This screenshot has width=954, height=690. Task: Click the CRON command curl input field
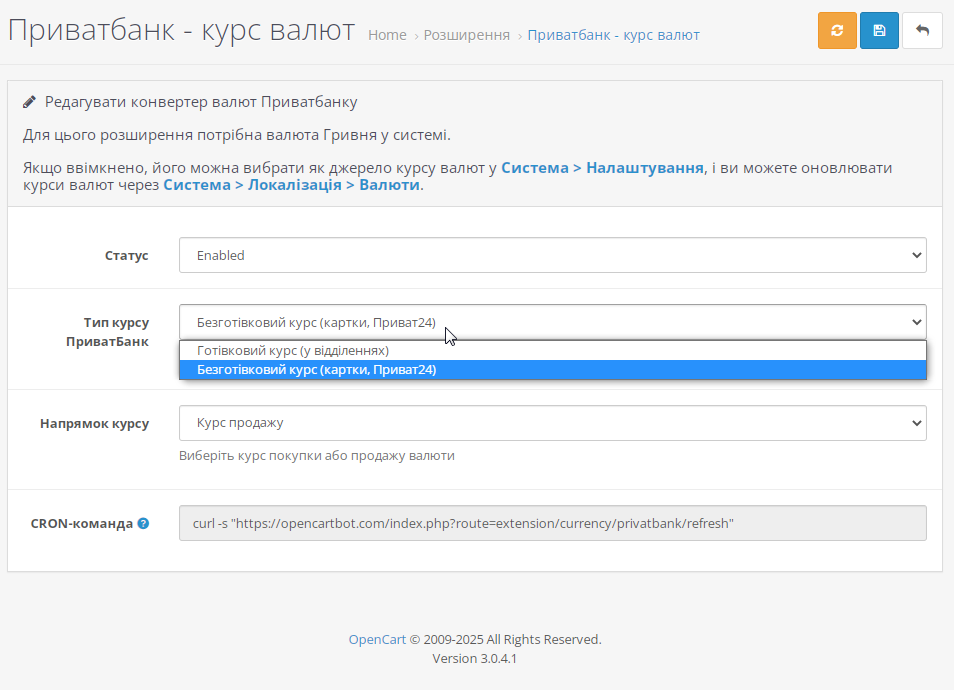tap(552, 523)
